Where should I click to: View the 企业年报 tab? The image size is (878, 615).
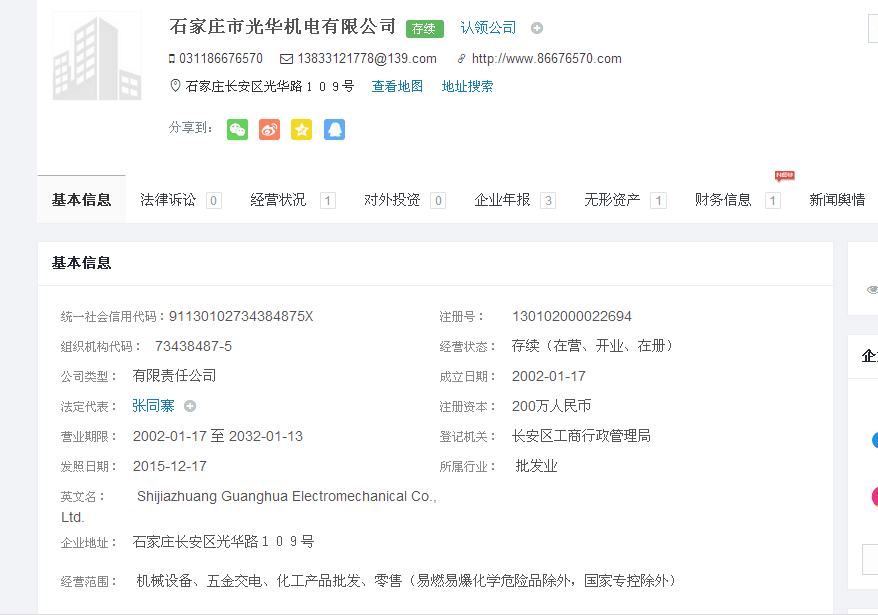502,200
